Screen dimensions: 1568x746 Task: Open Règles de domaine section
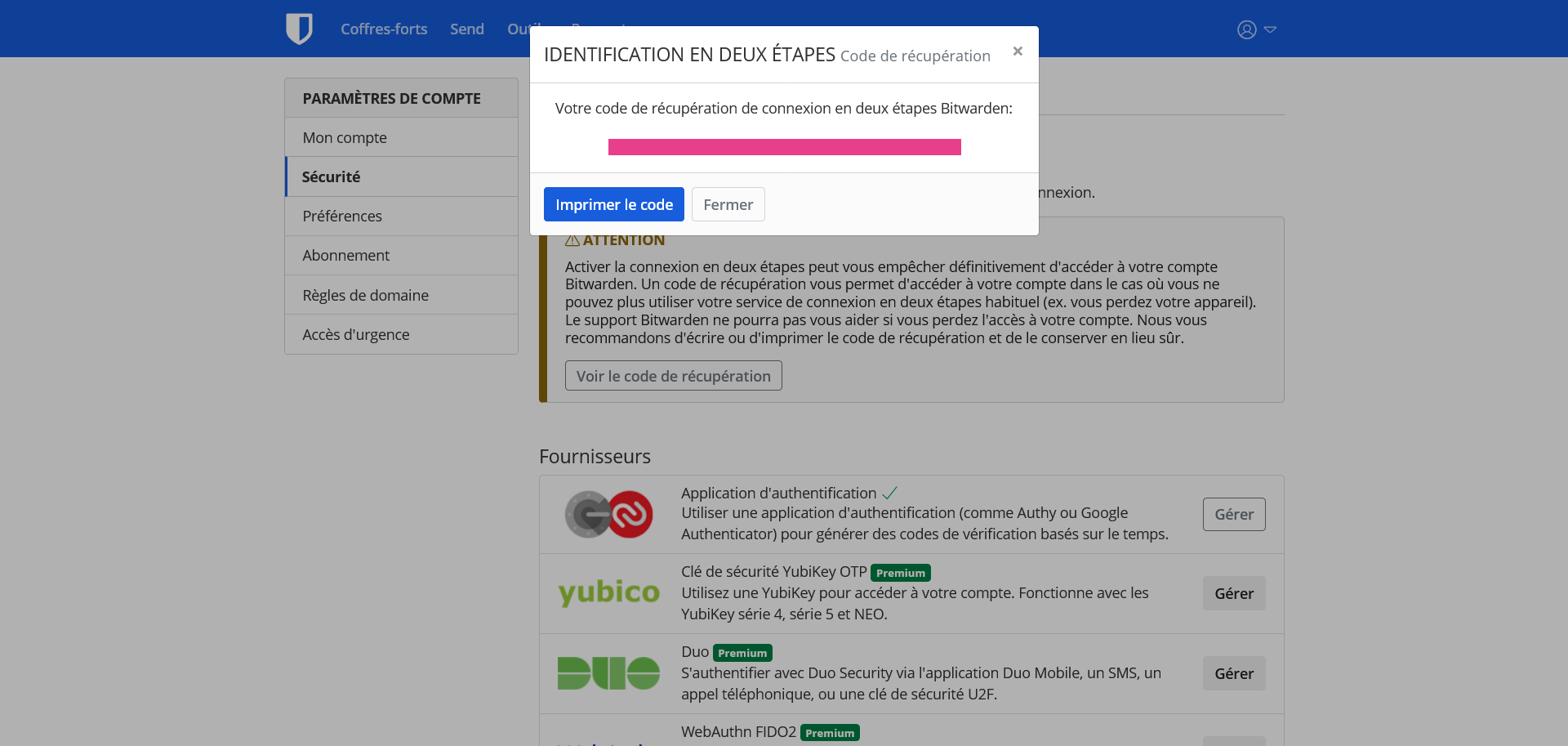[365, 295]
